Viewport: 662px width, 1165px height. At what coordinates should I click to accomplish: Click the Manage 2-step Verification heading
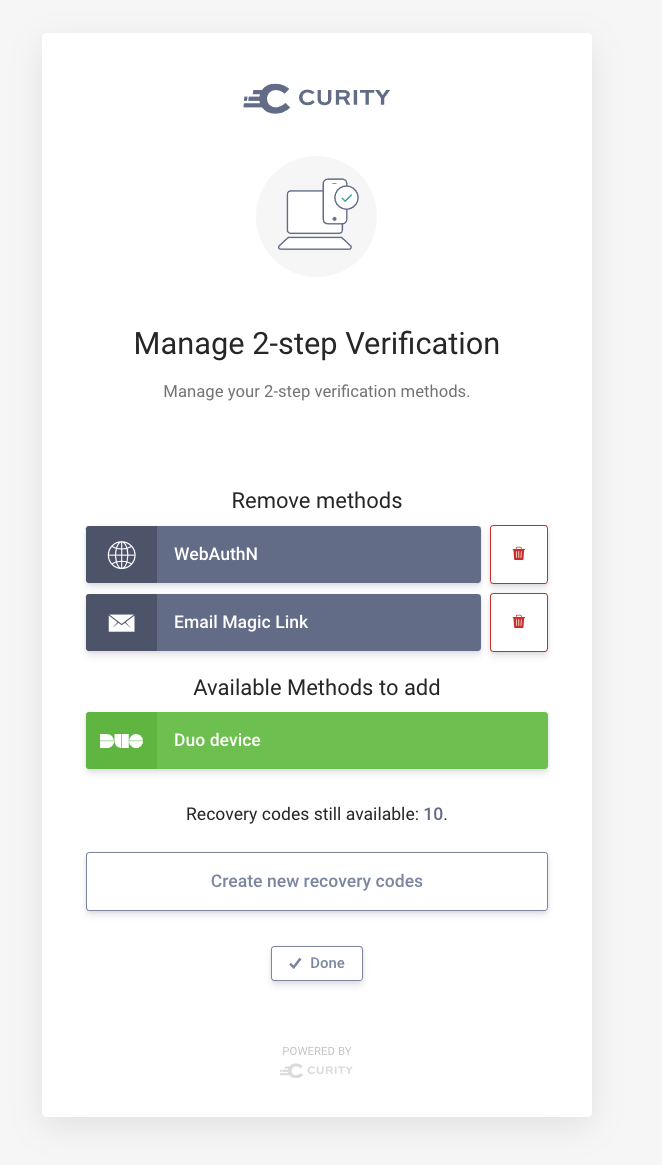(x=316, y=344)
